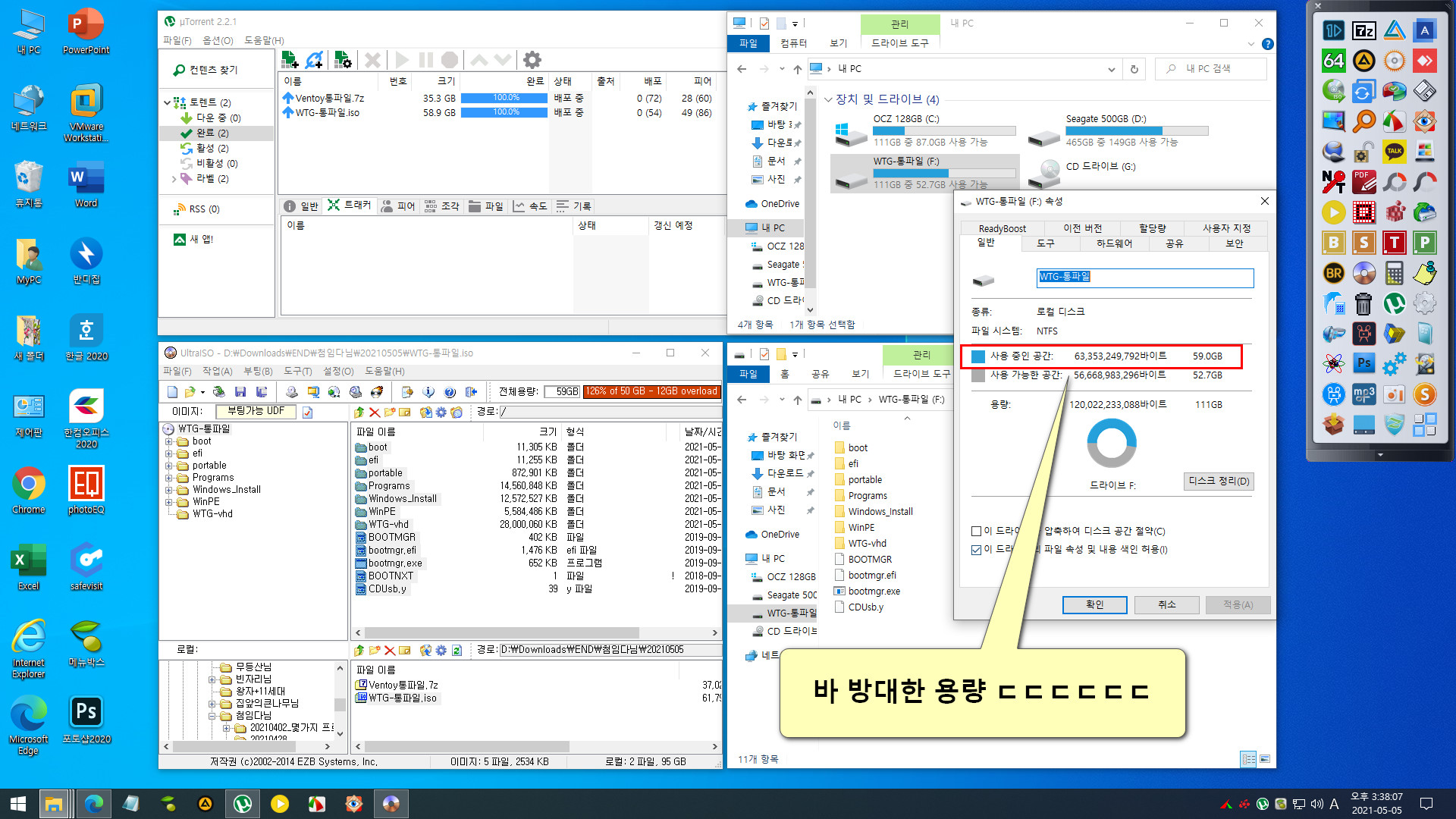The image size is (1456, 819).
Task: Click 확인 button in properties dialog
Action: (x=1094, y=604)
